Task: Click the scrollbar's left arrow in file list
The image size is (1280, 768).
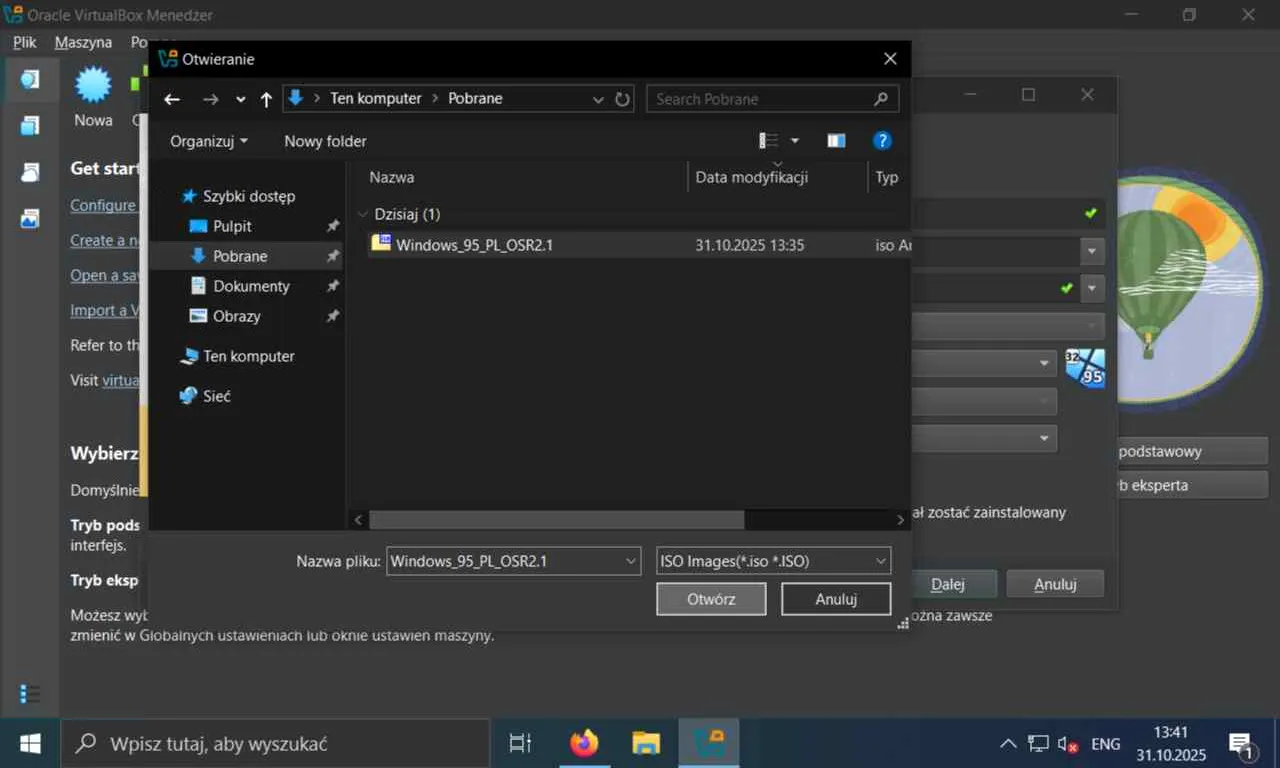Action: pyautogui.click(x=359, y=520)
